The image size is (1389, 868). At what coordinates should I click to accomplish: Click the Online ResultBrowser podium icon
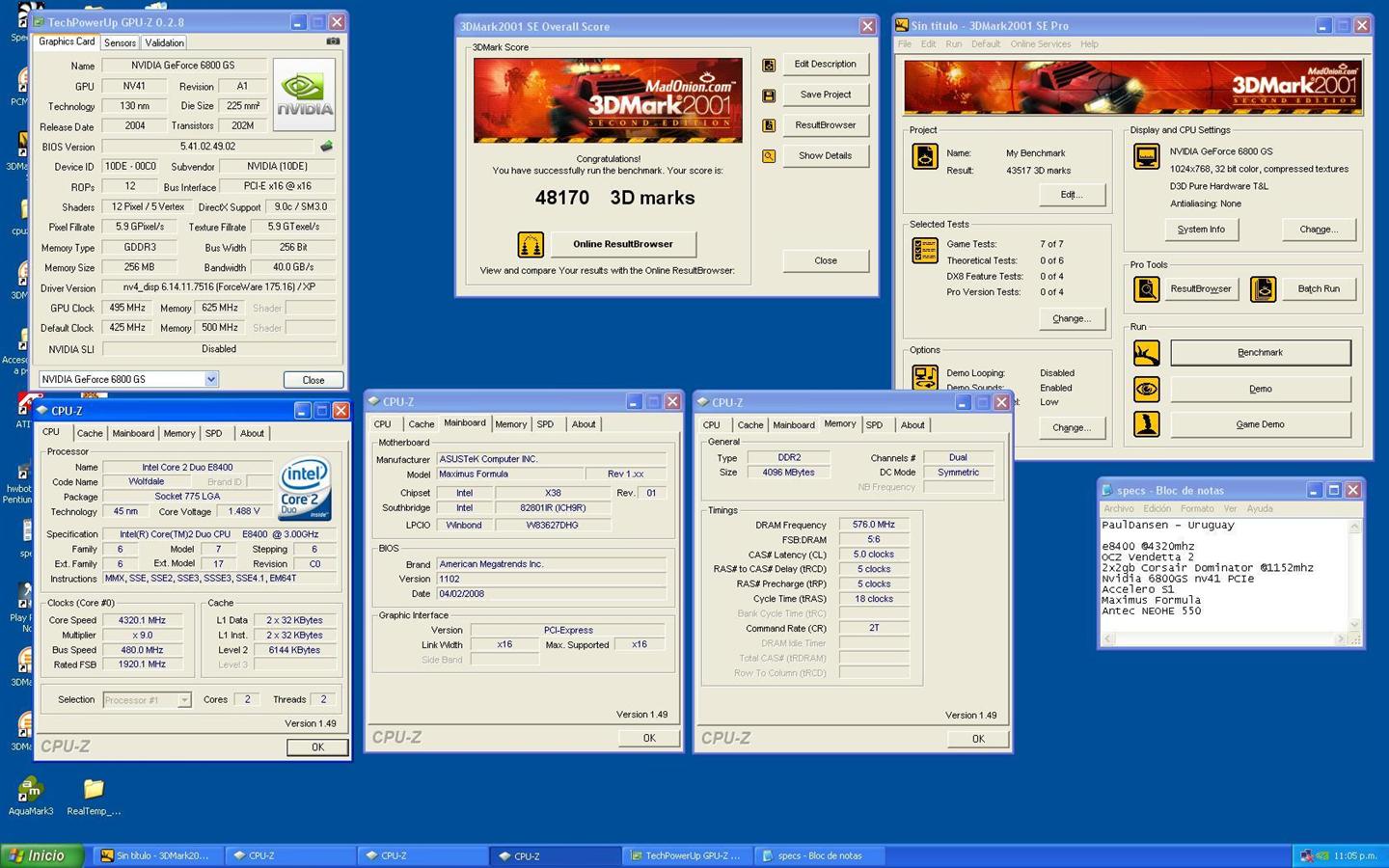point(531,245)
